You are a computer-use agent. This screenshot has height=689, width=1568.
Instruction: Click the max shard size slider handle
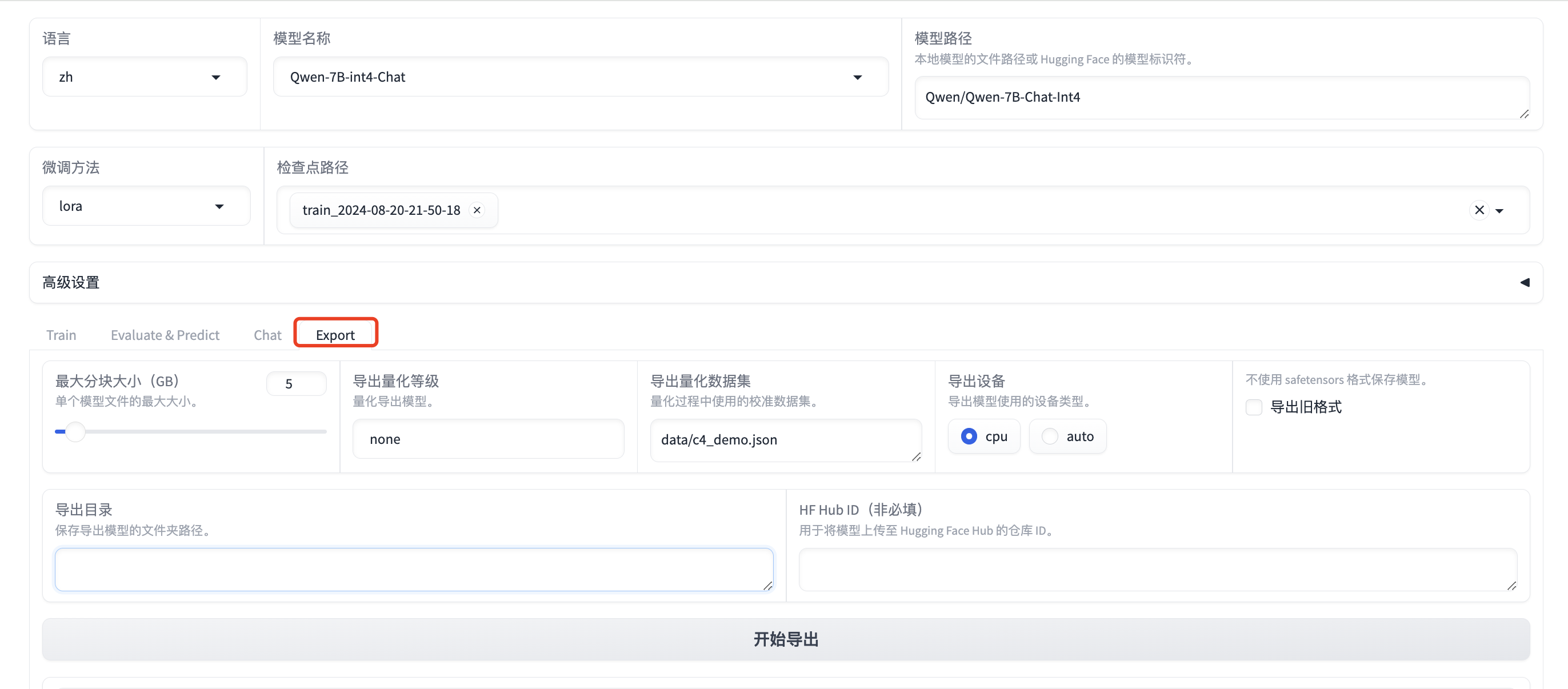(75, 431)
